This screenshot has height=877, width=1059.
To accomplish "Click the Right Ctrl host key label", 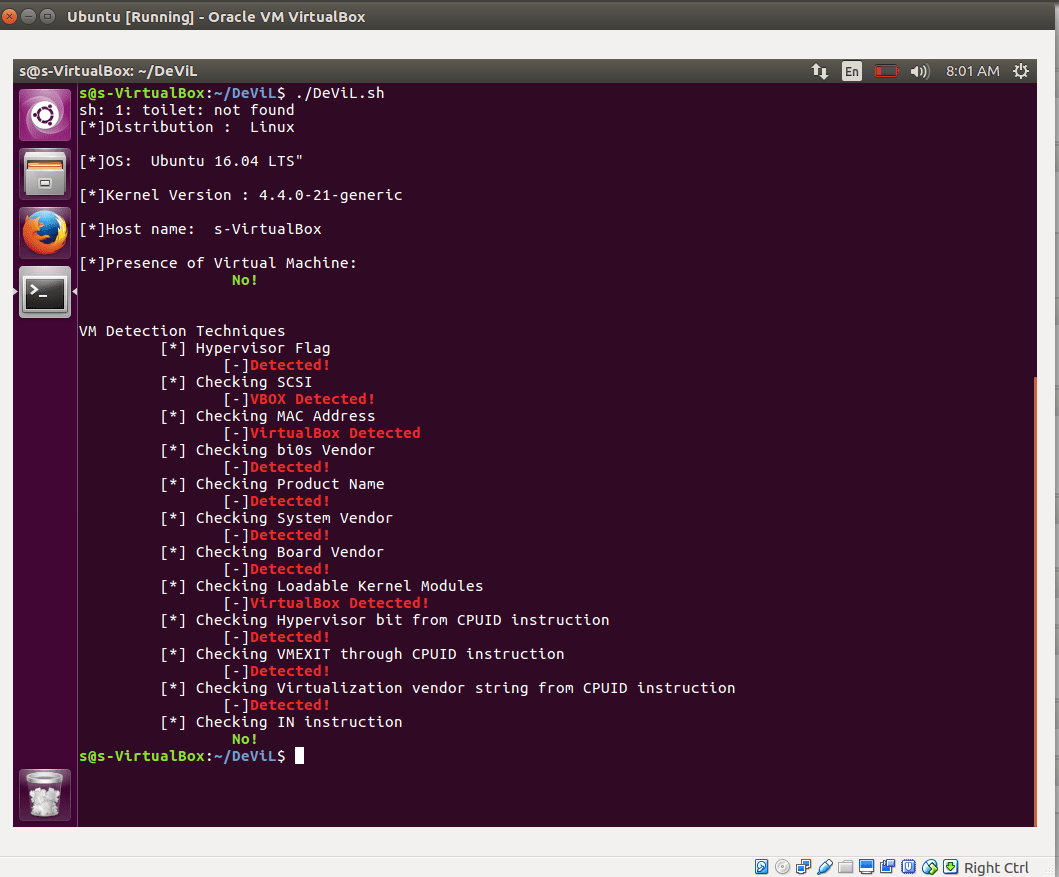I will pyautogui.click(x=996, y=868).
